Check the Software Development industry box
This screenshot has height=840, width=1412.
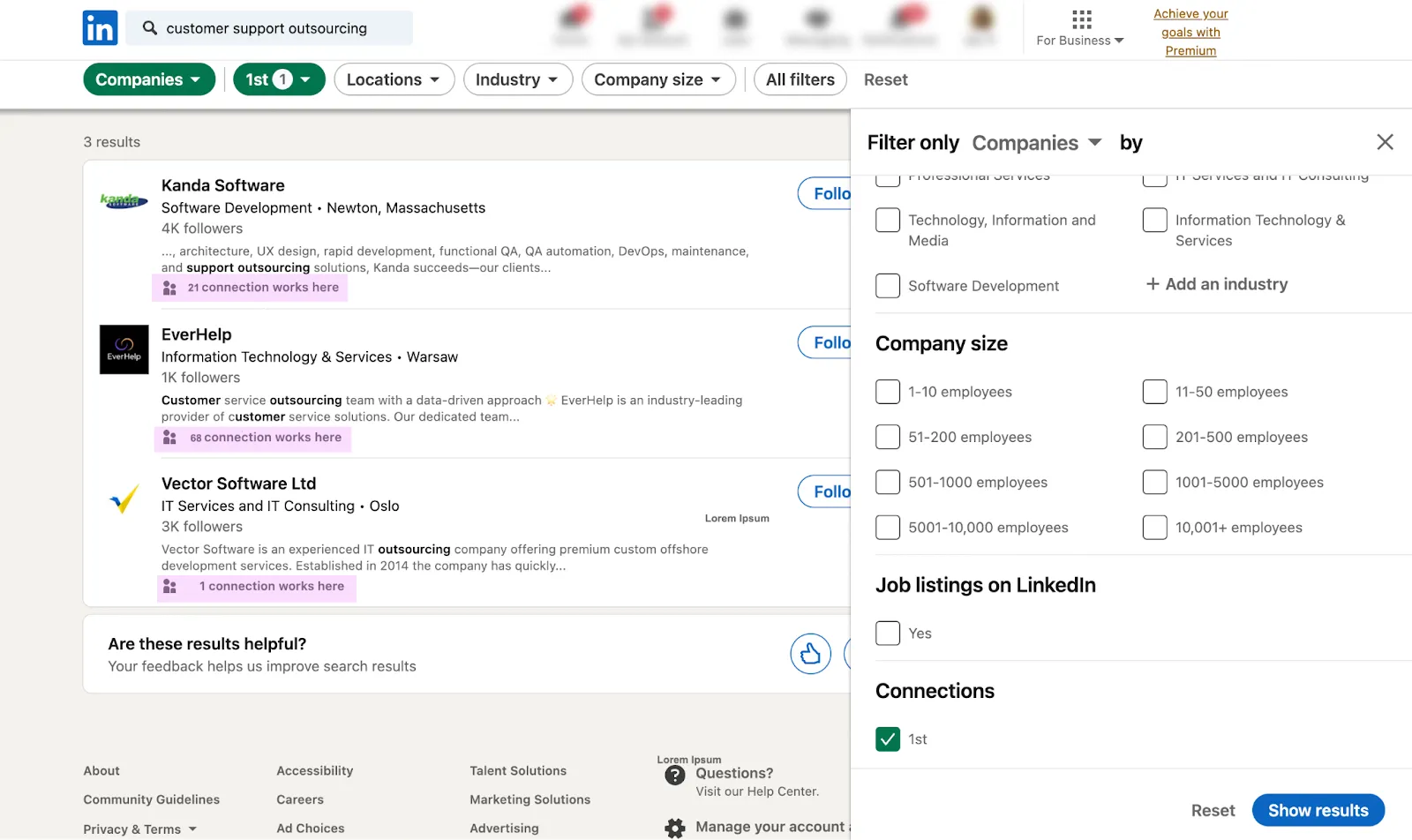coord(888,286)
